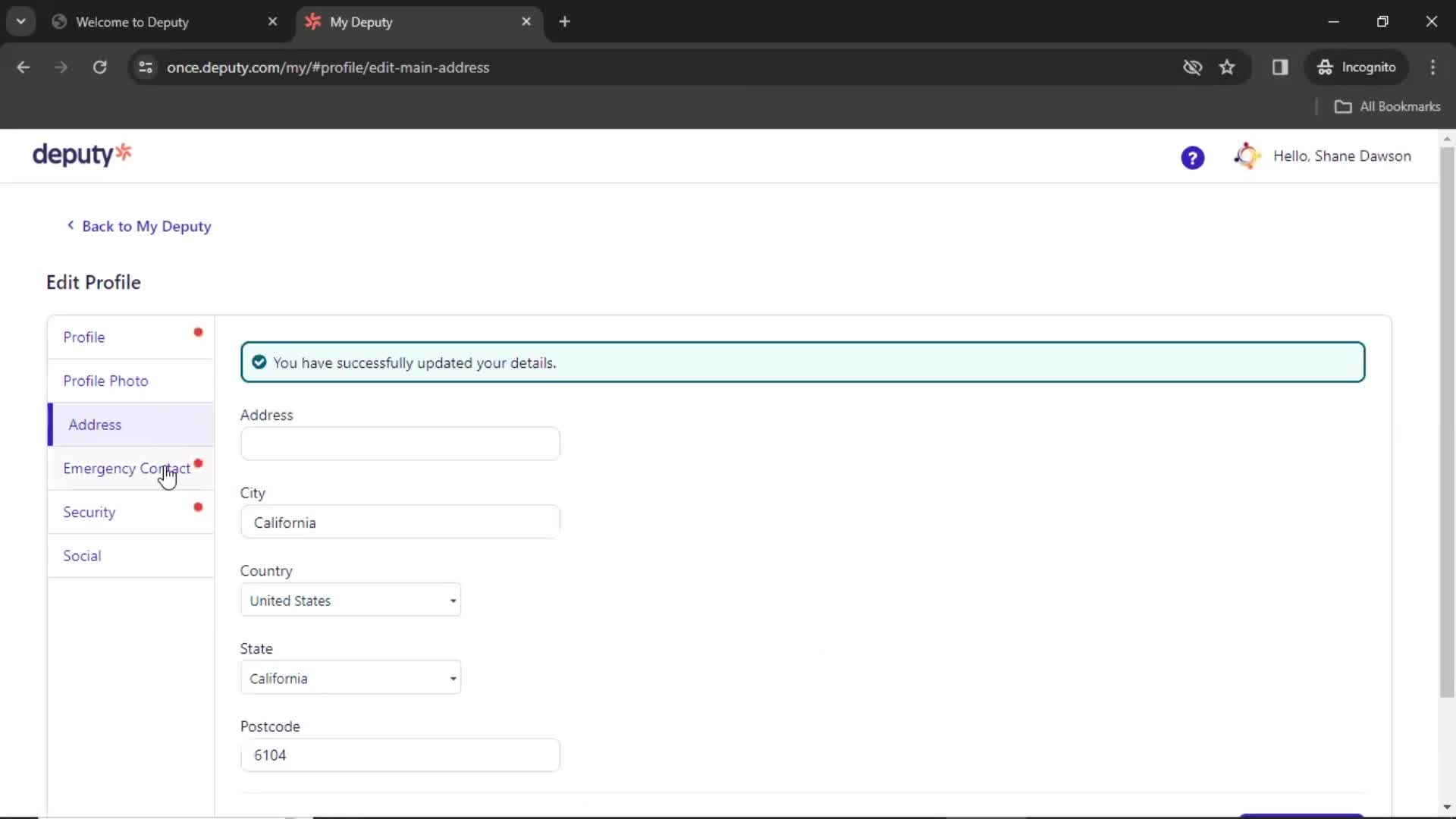
Task: Click the Emergency Contact red dot indicator icon
Action: point(199,462)
